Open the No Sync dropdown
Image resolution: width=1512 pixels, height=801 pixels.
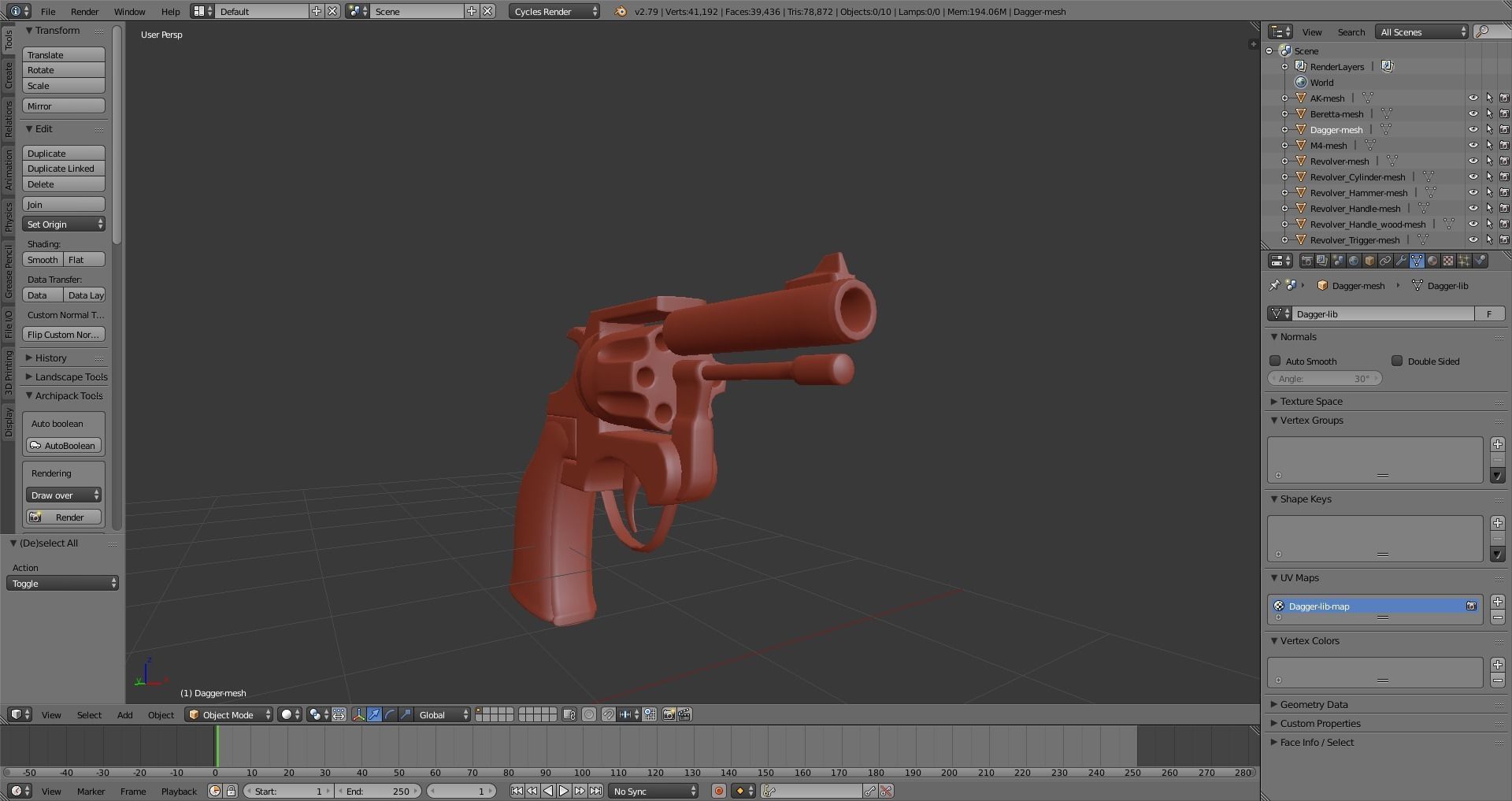coord(653,791)
